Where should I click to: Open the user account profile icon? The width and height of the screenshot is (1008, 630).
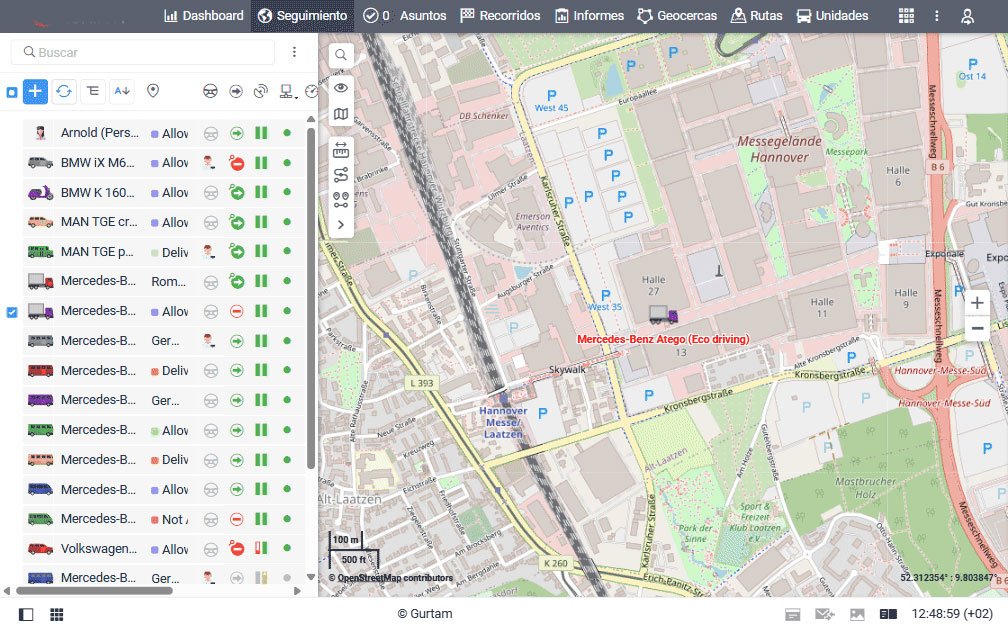pyautogui.click(x=967, y=16)
